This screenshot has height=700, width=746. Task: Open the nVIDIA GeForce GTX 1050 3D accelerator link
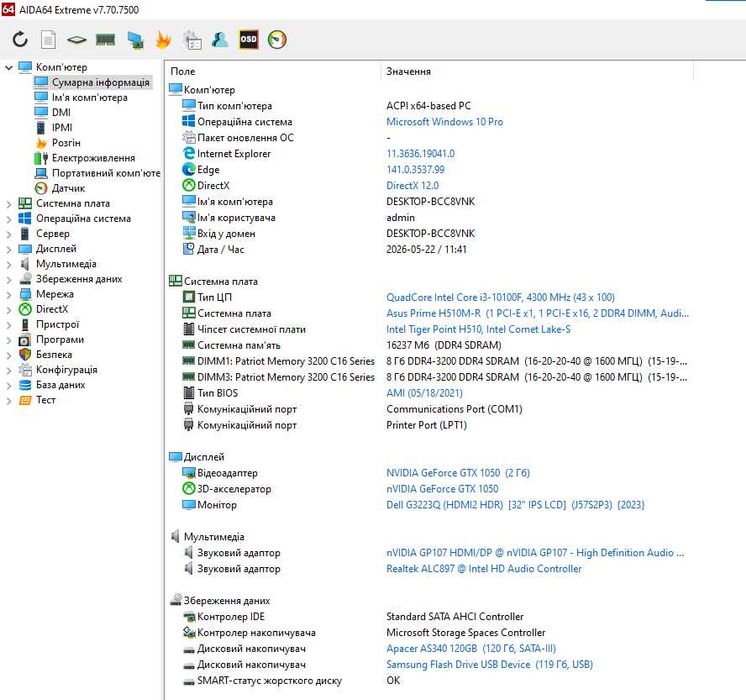(442, 489)
